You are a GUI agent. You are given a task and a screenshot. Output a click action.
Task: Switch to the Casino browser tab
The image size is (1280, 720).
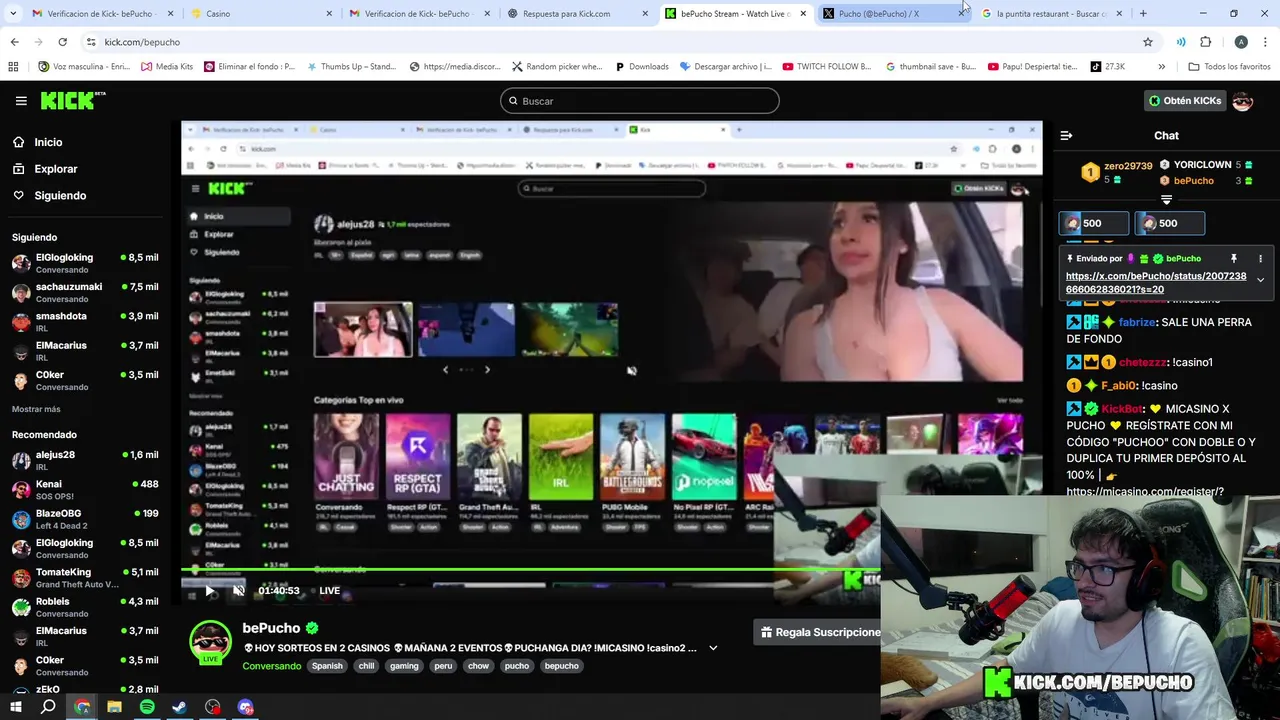click(260, 13)
